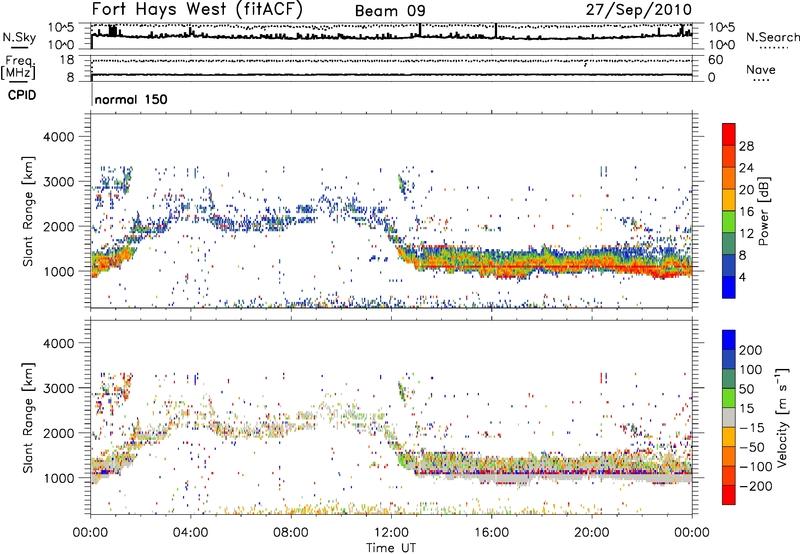
Task: Pick the bright blue bottom segment of Power colorbar
Action: (729, 288)
